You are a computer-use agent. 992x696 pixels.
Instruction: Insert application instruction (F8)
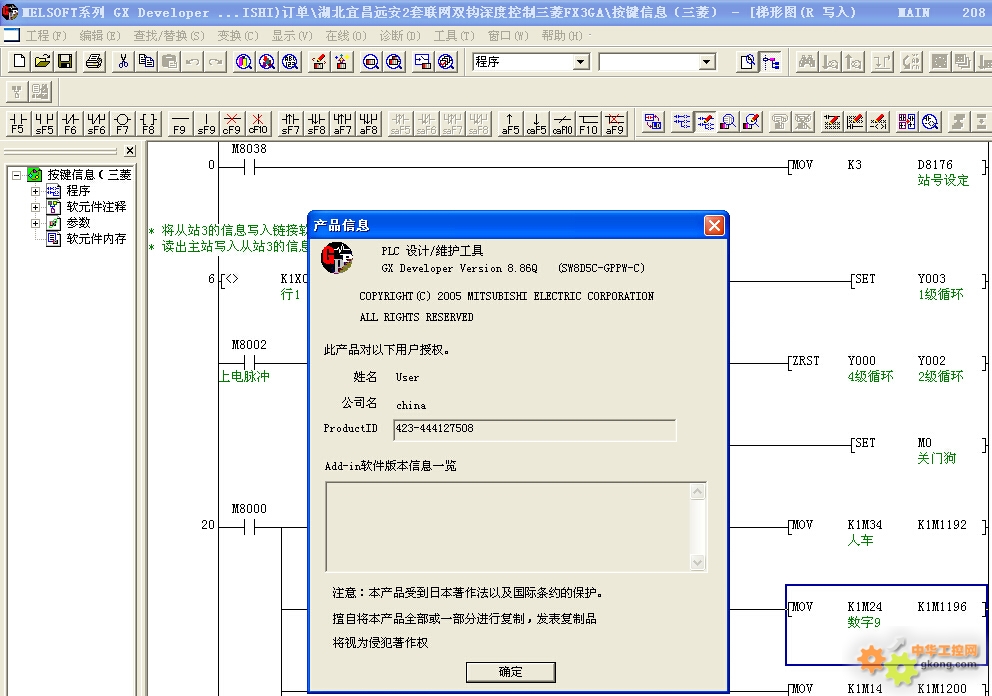(x=148, y=123)
